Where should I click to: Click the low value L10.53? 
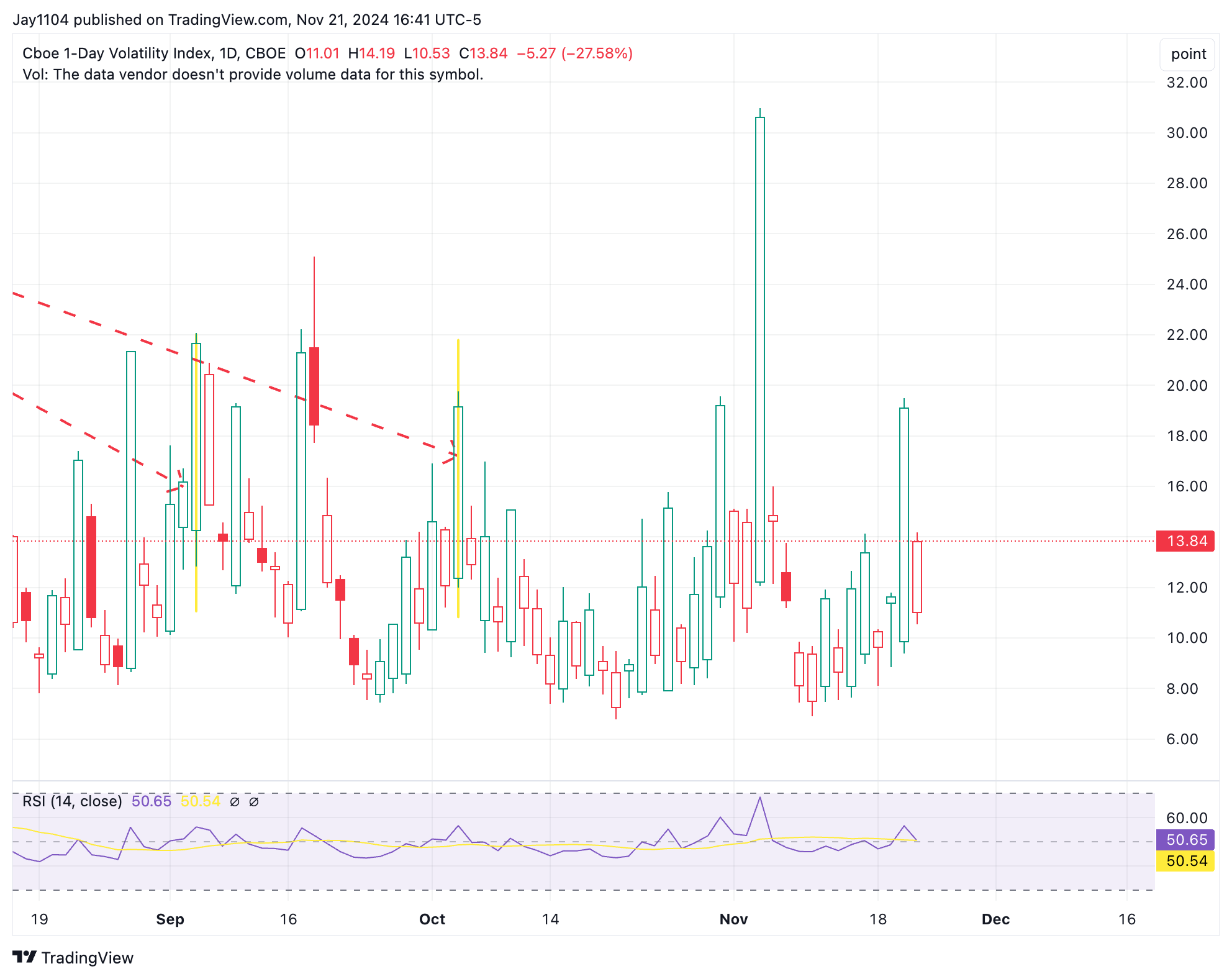427,53
